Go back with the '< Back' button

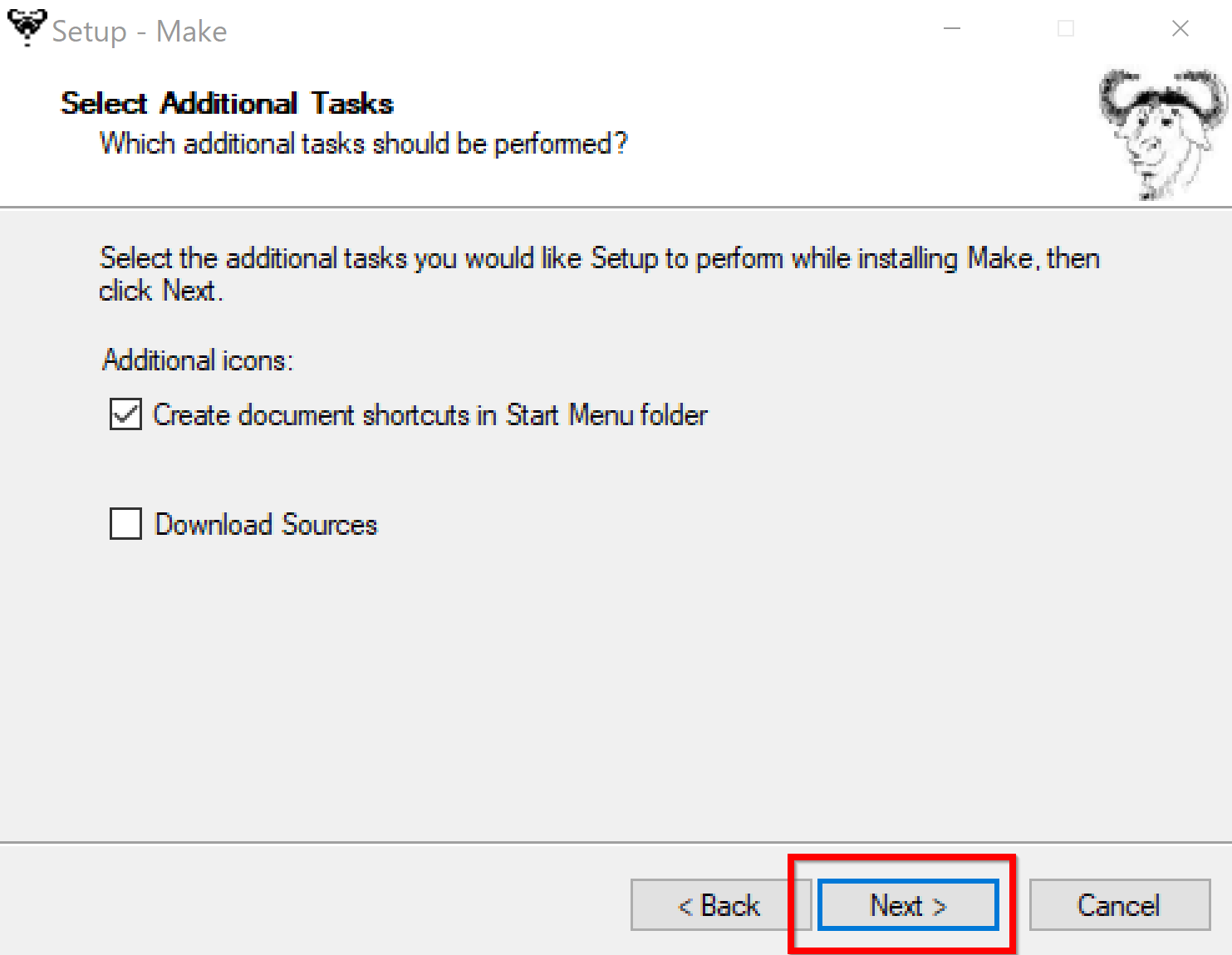719,905
